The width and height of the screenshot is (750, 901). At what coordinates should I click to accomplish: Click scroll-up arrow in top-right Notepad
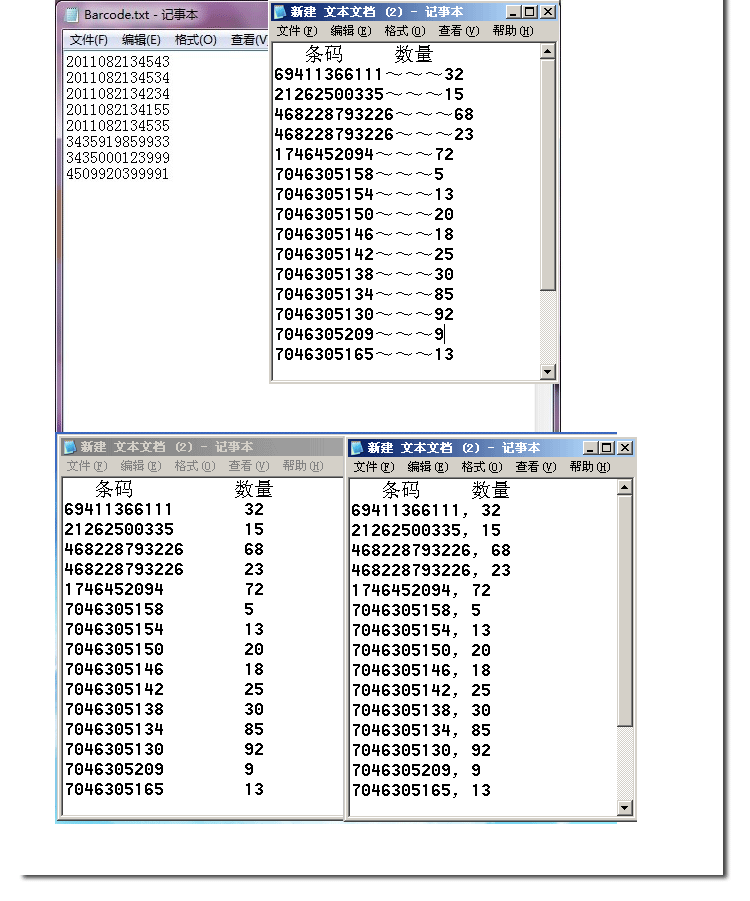coord(548,52)
